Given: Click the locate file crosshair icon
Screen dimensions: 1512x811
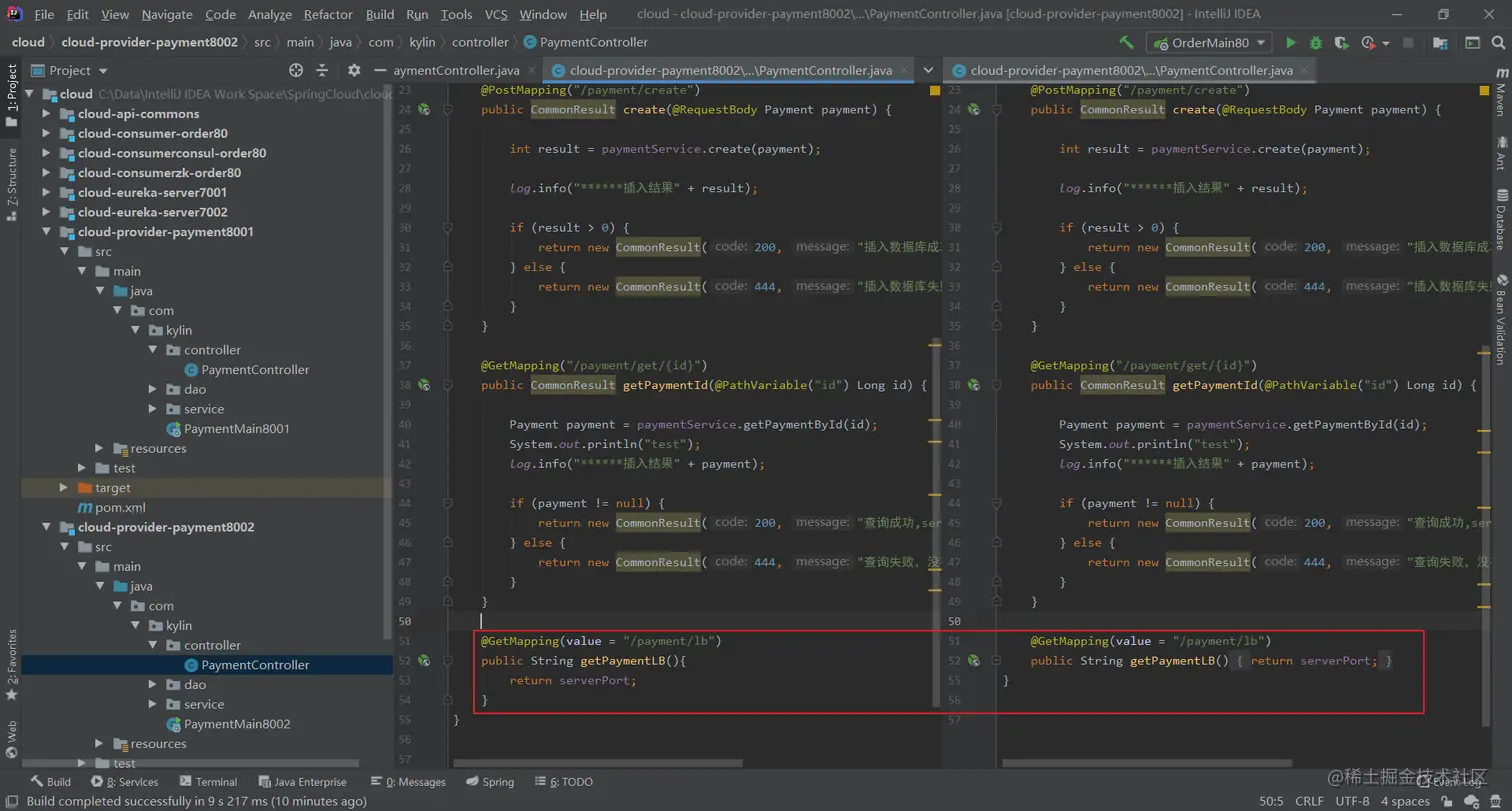Looking at the screenshot, I should (x=296, y=70).
